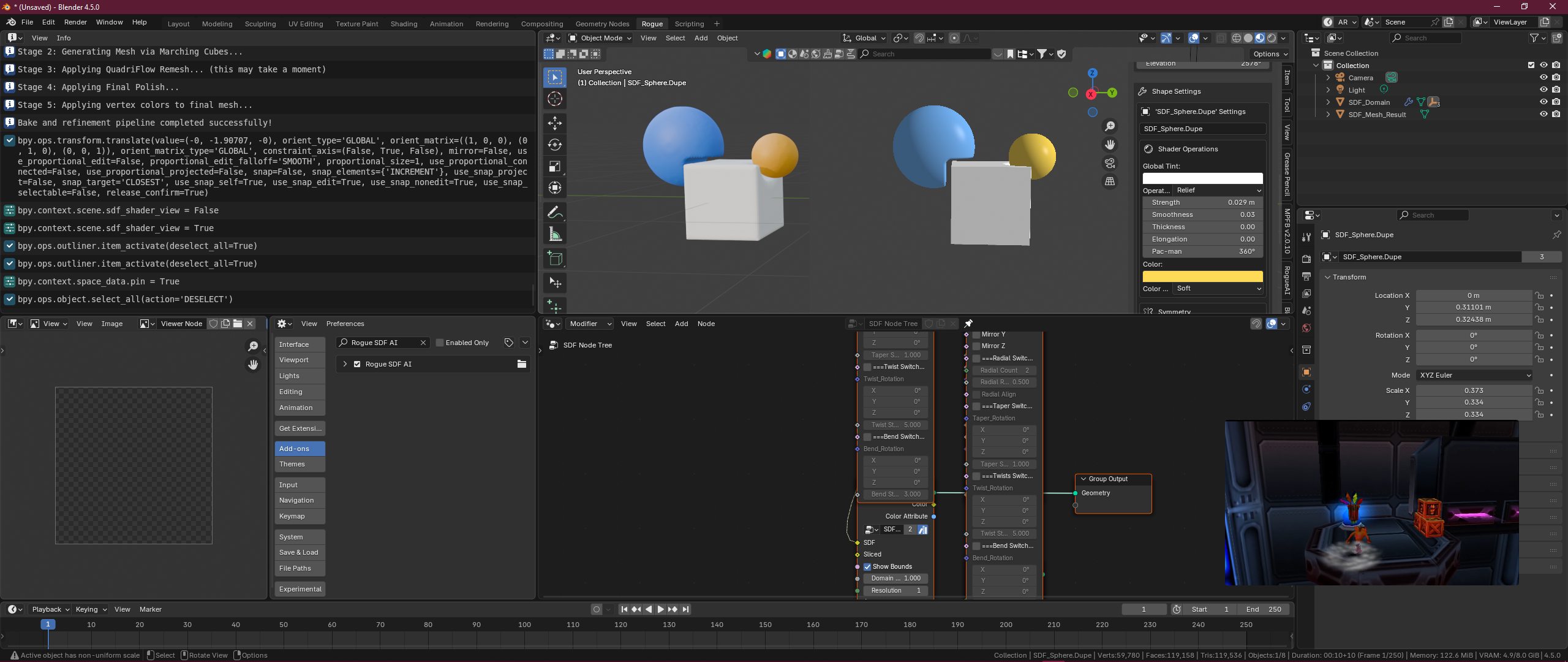Hide SDF_Domain via eye icon

point(1543,102)
